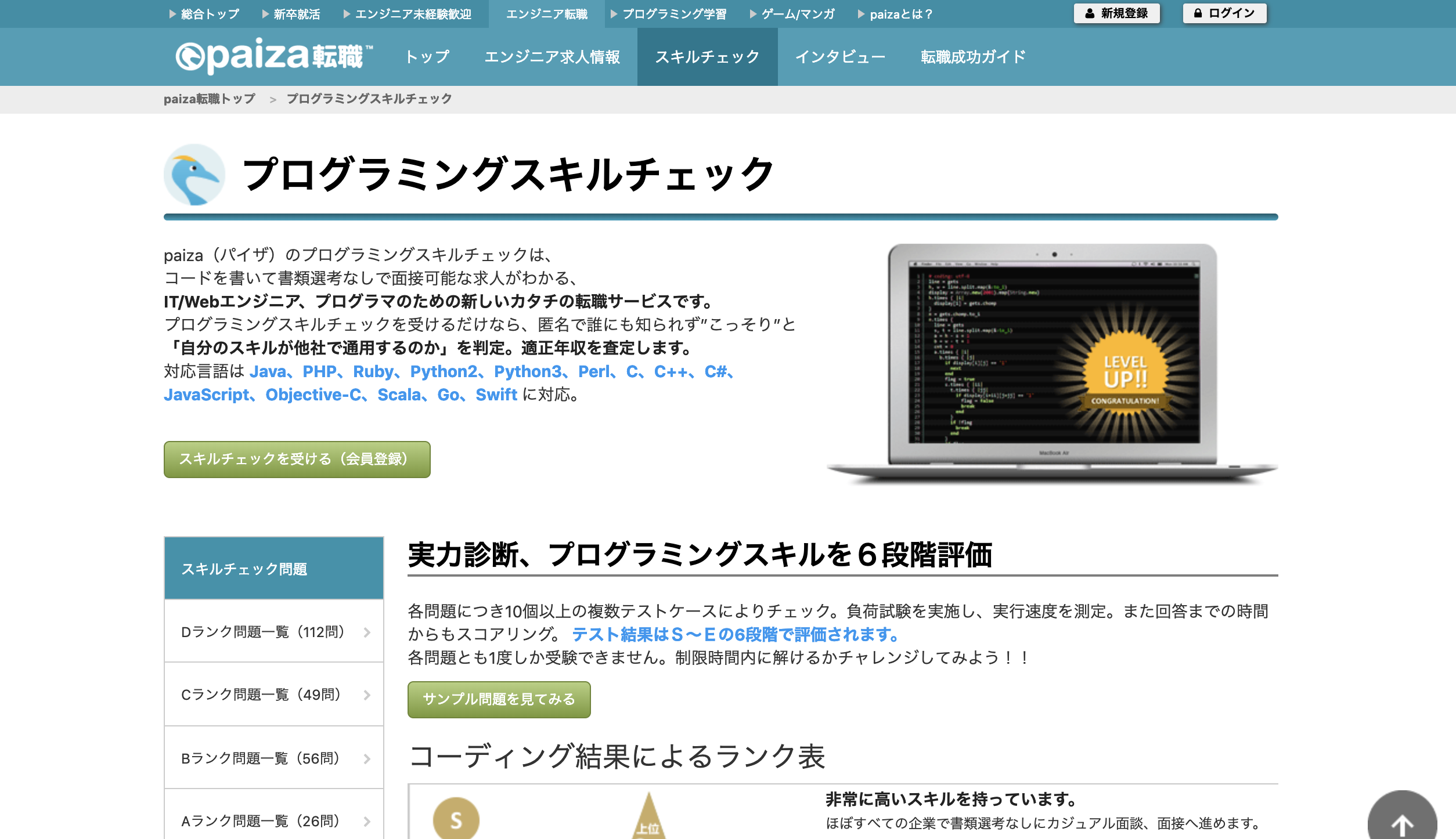1456x839 pixels.
Task: Go to エンジニア求人情報 navigation item
Action: pos(552,57)
